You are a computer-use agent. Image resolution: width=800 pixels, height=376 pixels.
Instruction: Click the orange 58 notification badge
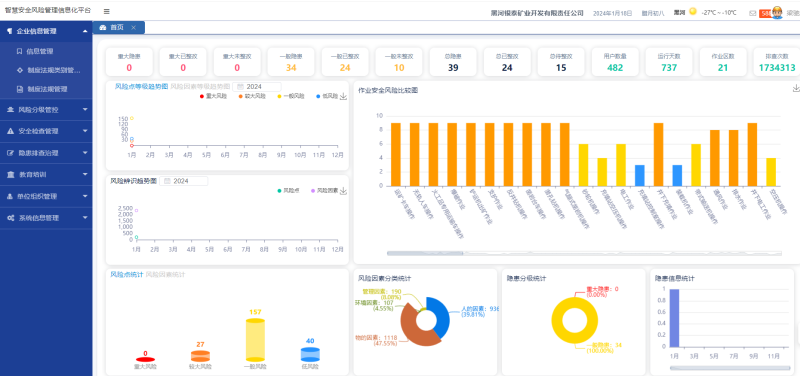[765, 13]
